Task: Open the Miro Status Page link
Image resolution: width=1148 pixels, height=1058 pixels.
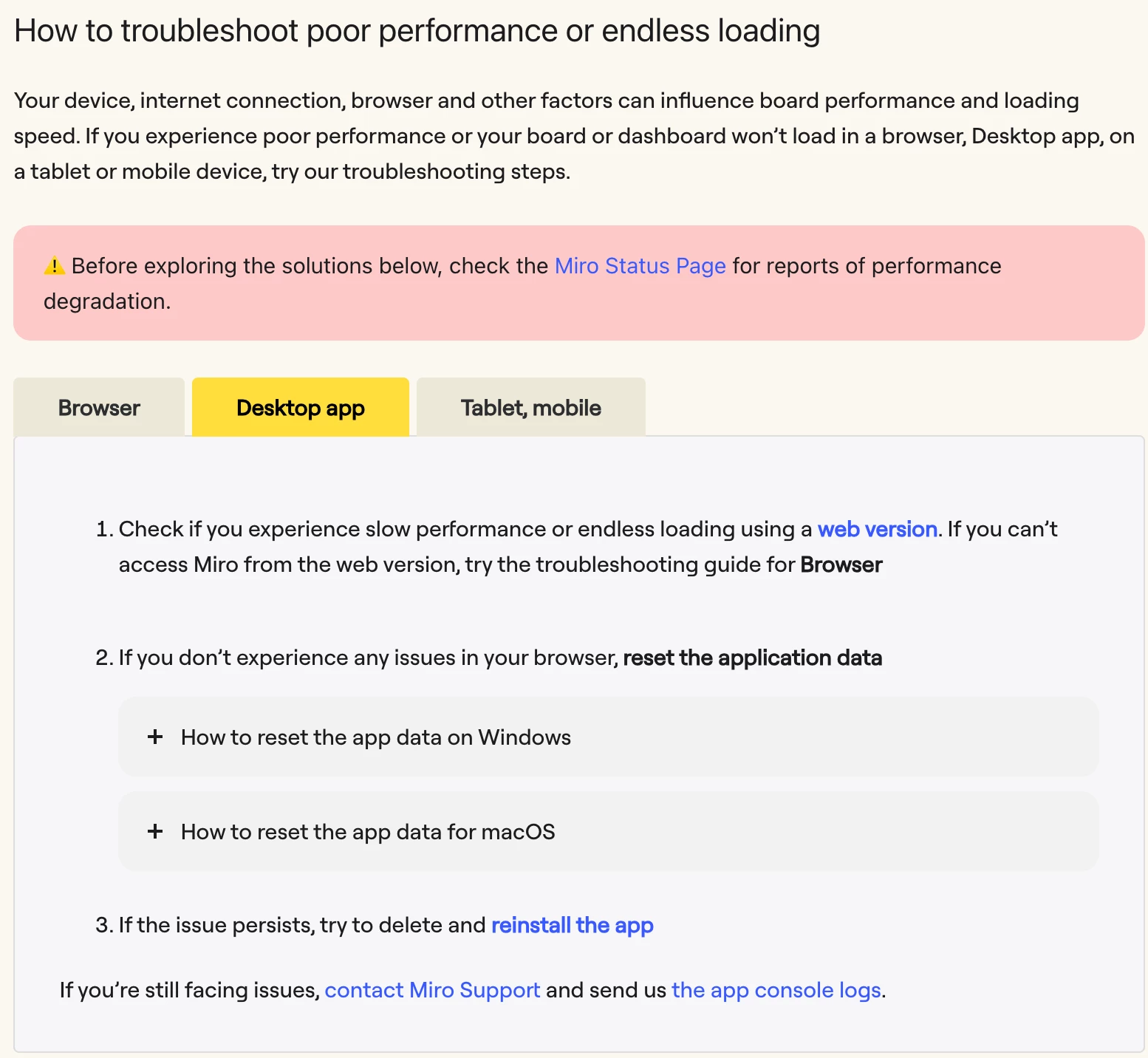Action: point(640,266)
